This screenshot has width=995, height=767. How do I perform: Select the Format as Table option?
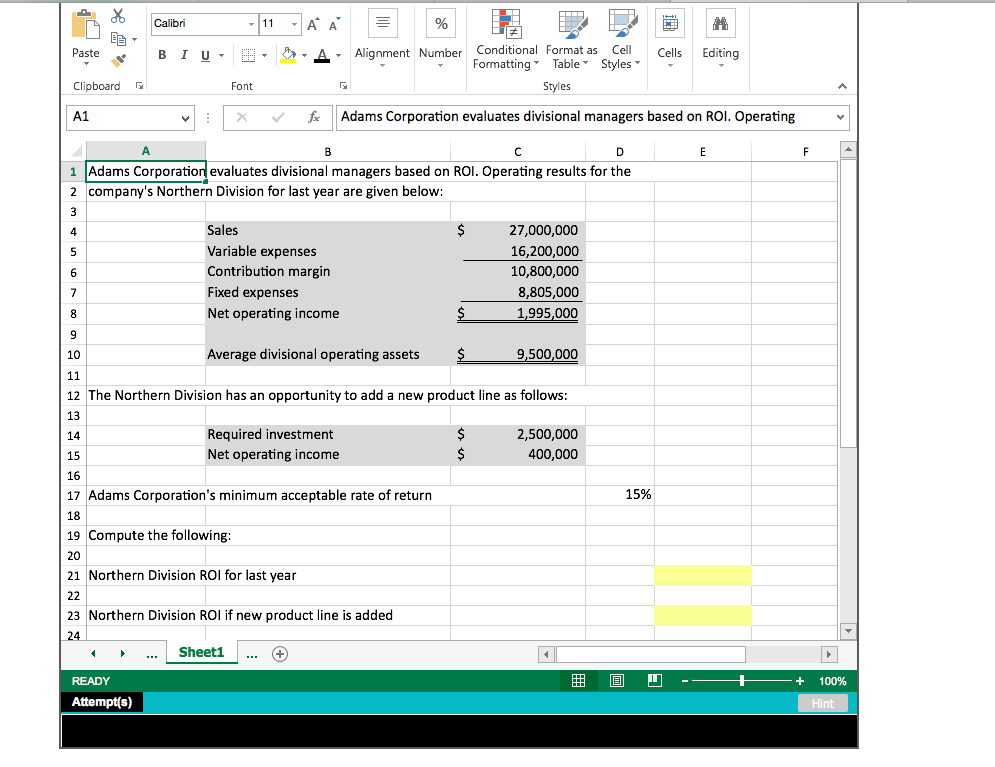(571, 40)
